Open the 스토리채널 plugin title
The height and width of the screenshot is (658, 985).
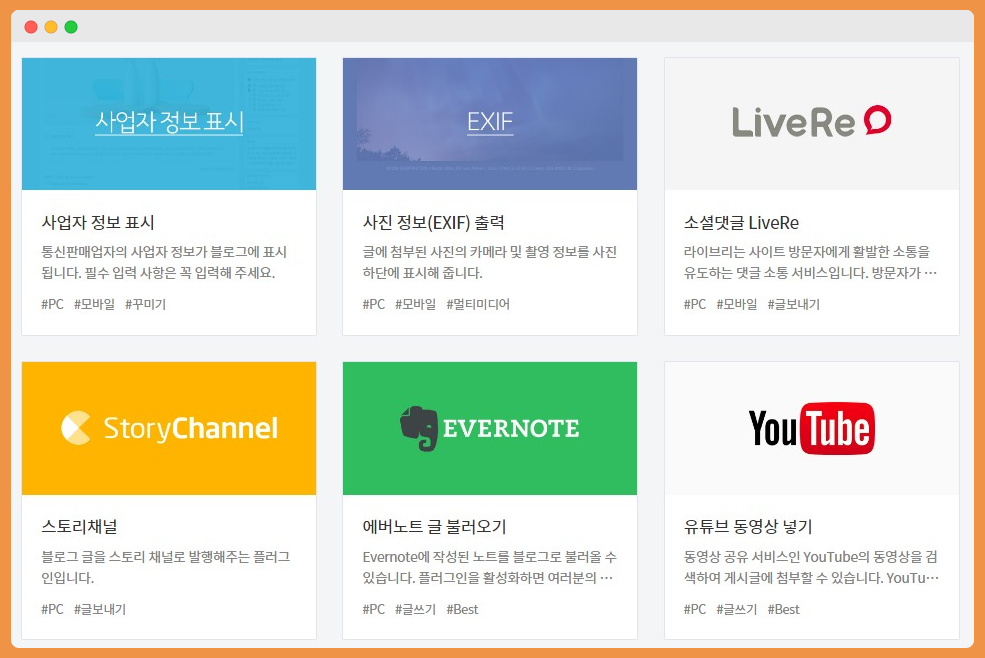[x=79, y=527]
